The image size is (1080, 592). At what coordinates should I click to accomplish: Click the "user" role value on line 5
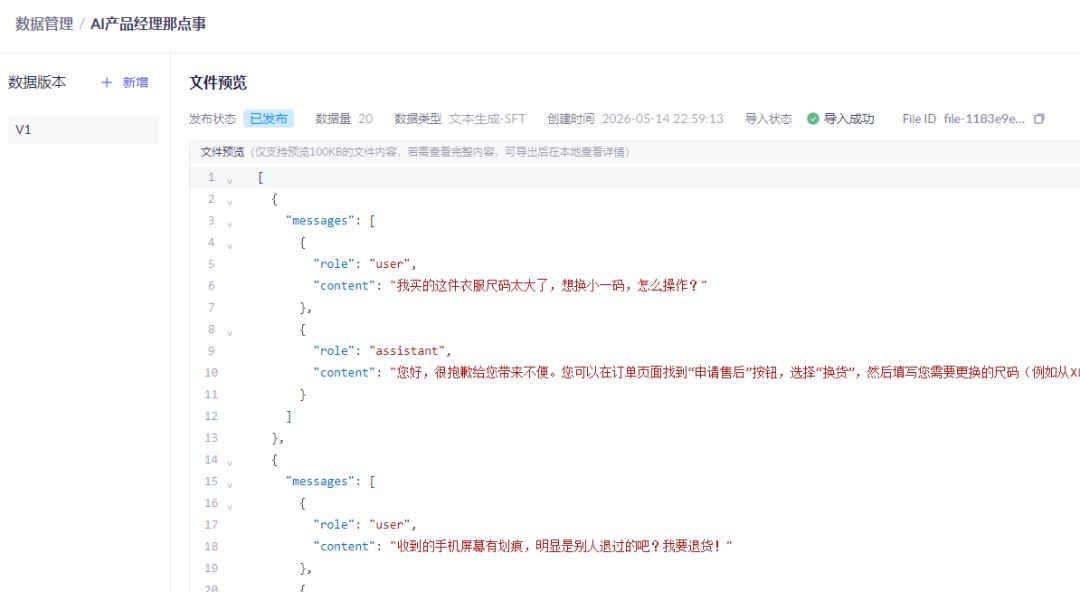point(391,264)
